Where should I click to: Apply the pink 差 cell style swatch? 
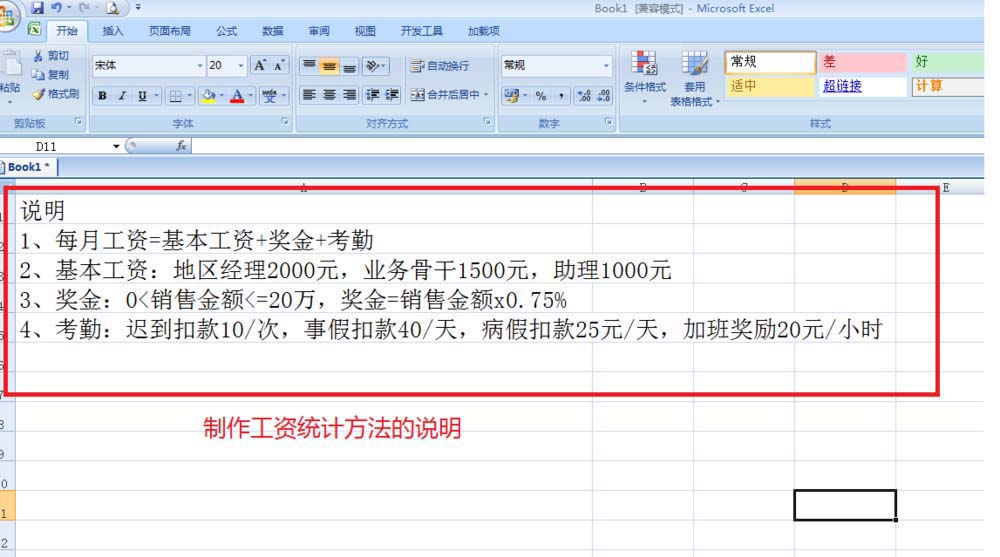coord(861,62)
